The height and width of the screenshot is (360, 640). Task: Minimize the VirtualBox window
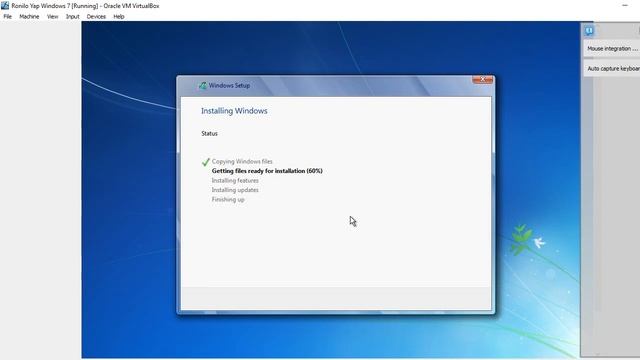tap(624, 6)
